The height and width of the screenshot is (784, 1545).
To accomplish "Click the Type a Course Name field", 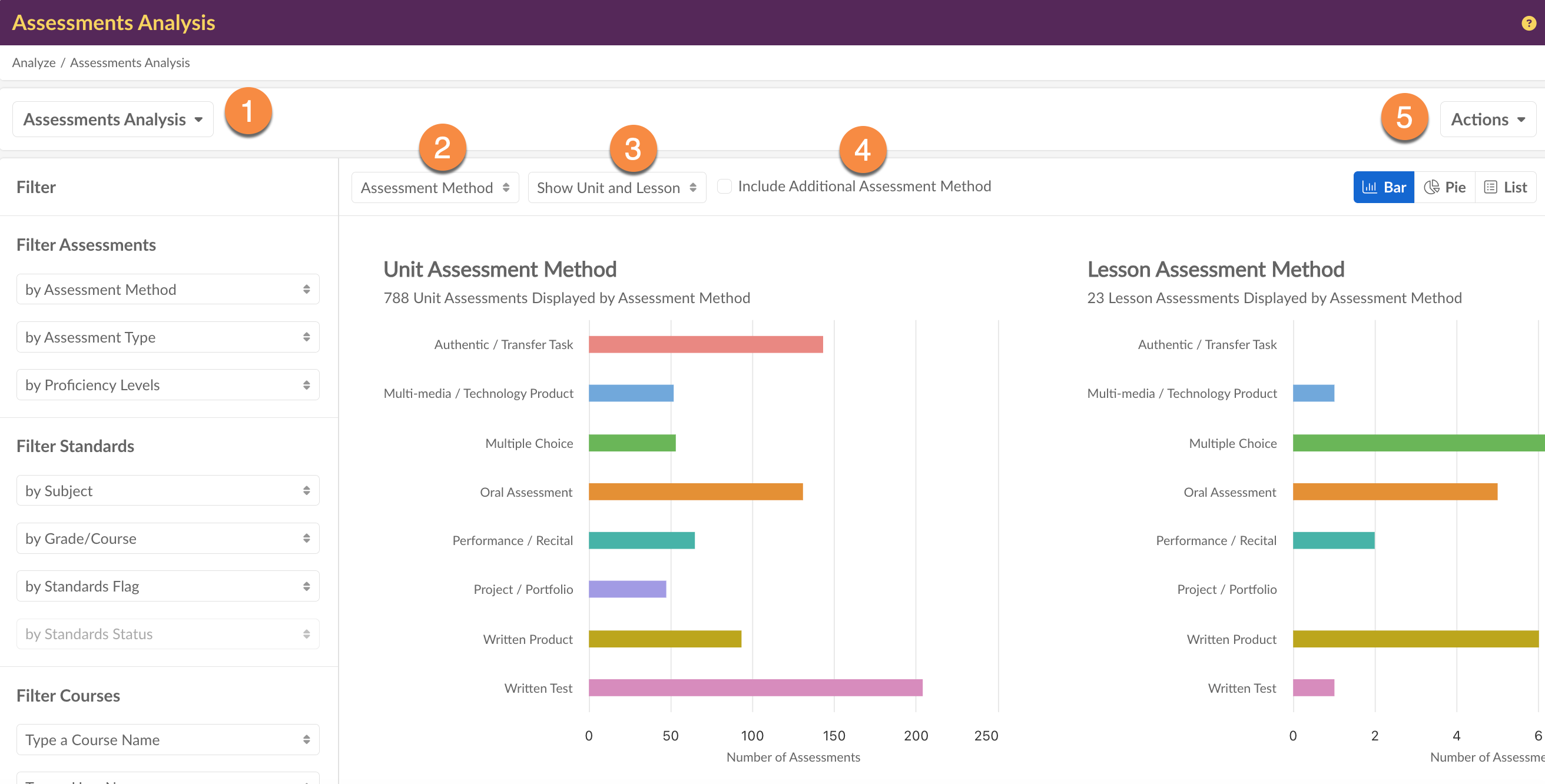I will (x=167, y=740).
